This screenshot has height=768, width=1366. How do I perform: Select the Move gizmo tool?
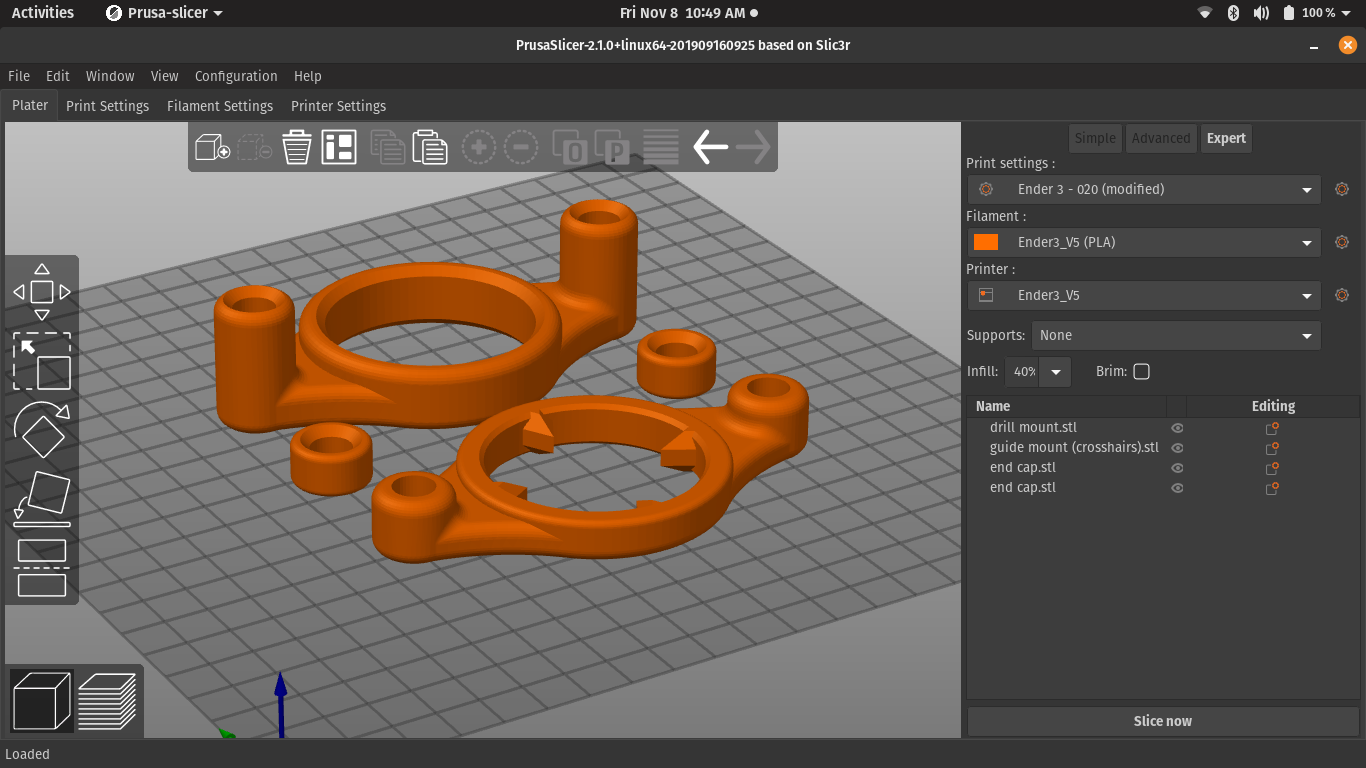click(42, 292)
